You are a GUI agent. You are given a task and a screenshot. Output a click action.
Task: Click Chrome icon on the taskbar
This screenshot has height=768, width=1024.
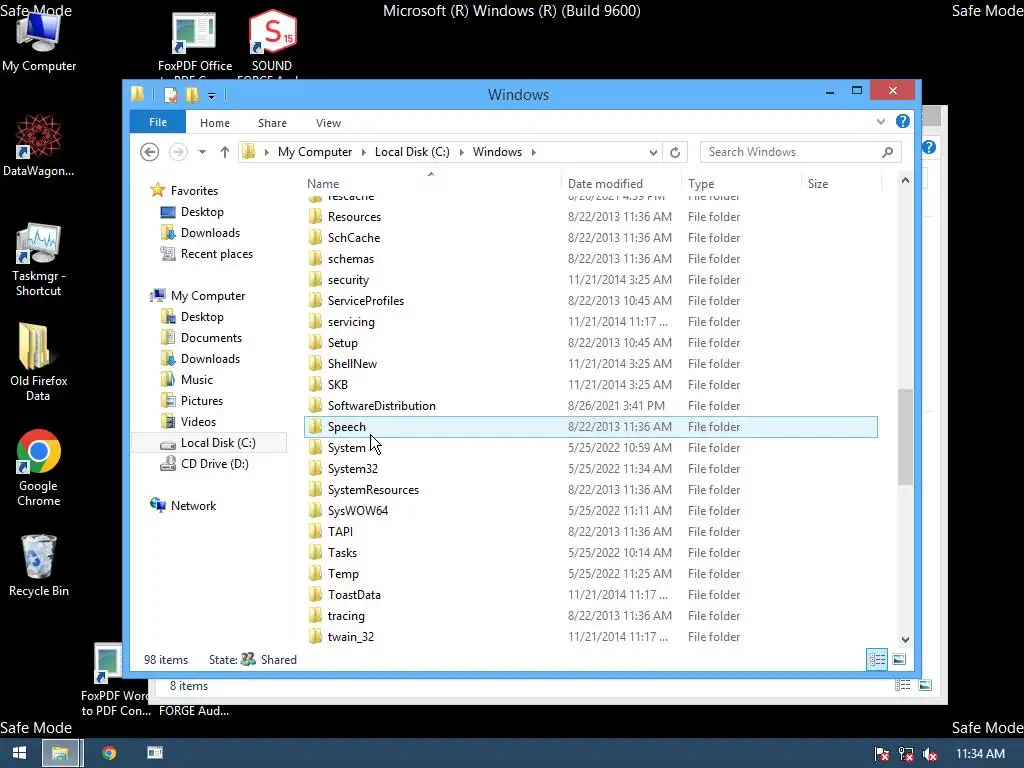tap(109, 753)
